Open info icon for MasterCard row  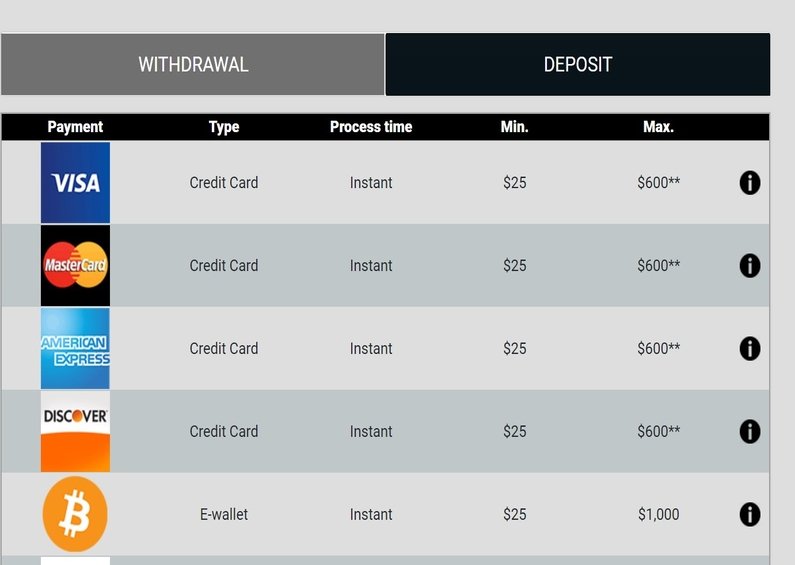[750, 265]
